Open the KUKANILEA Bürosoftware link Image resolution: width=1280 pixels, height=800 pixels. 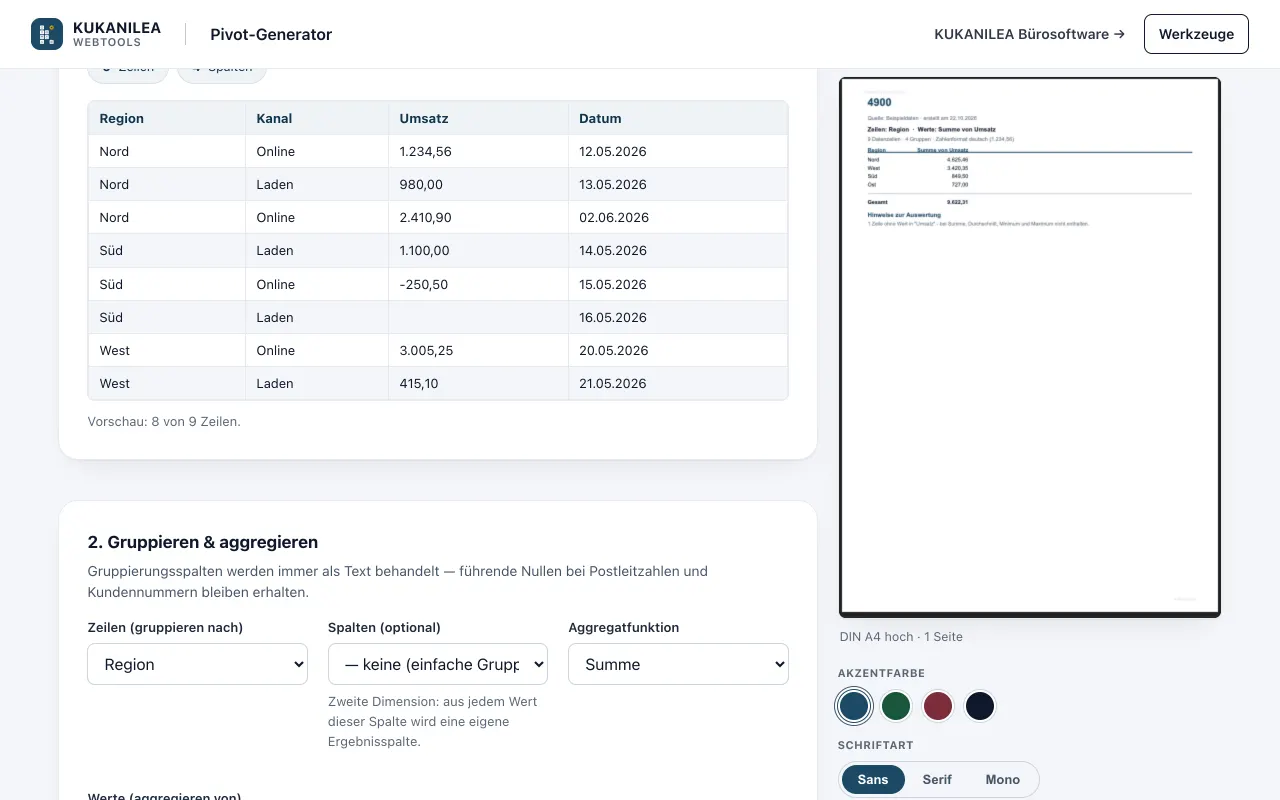pos(1029,34)
